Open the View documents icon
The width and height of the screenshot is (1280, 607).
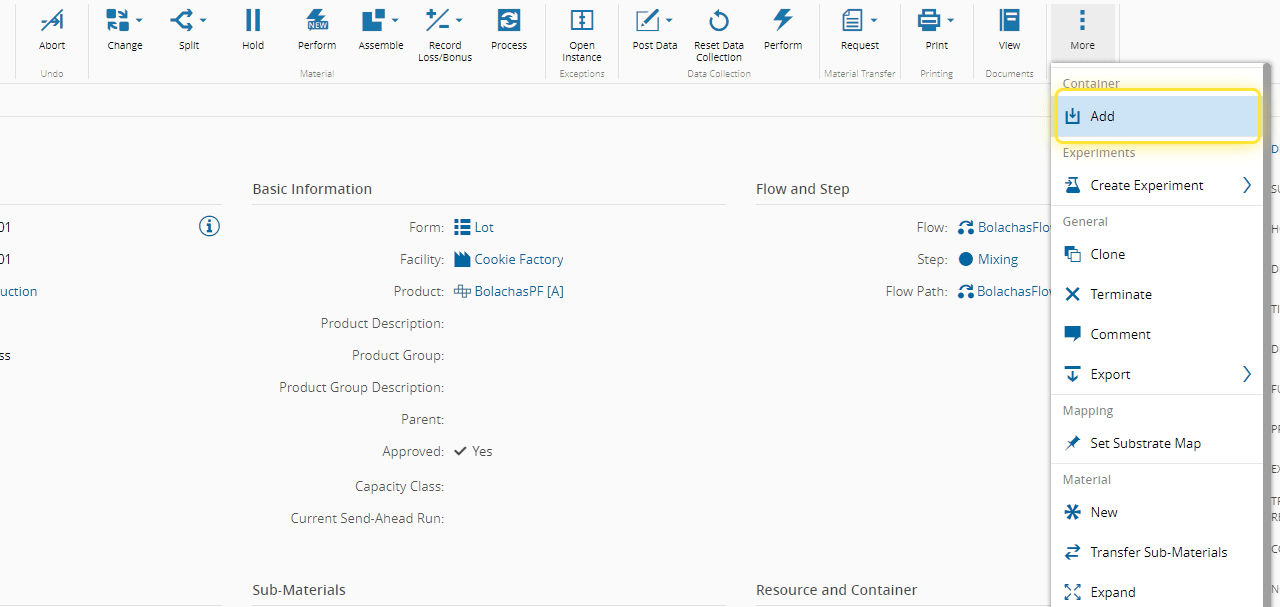[1009, 21]
